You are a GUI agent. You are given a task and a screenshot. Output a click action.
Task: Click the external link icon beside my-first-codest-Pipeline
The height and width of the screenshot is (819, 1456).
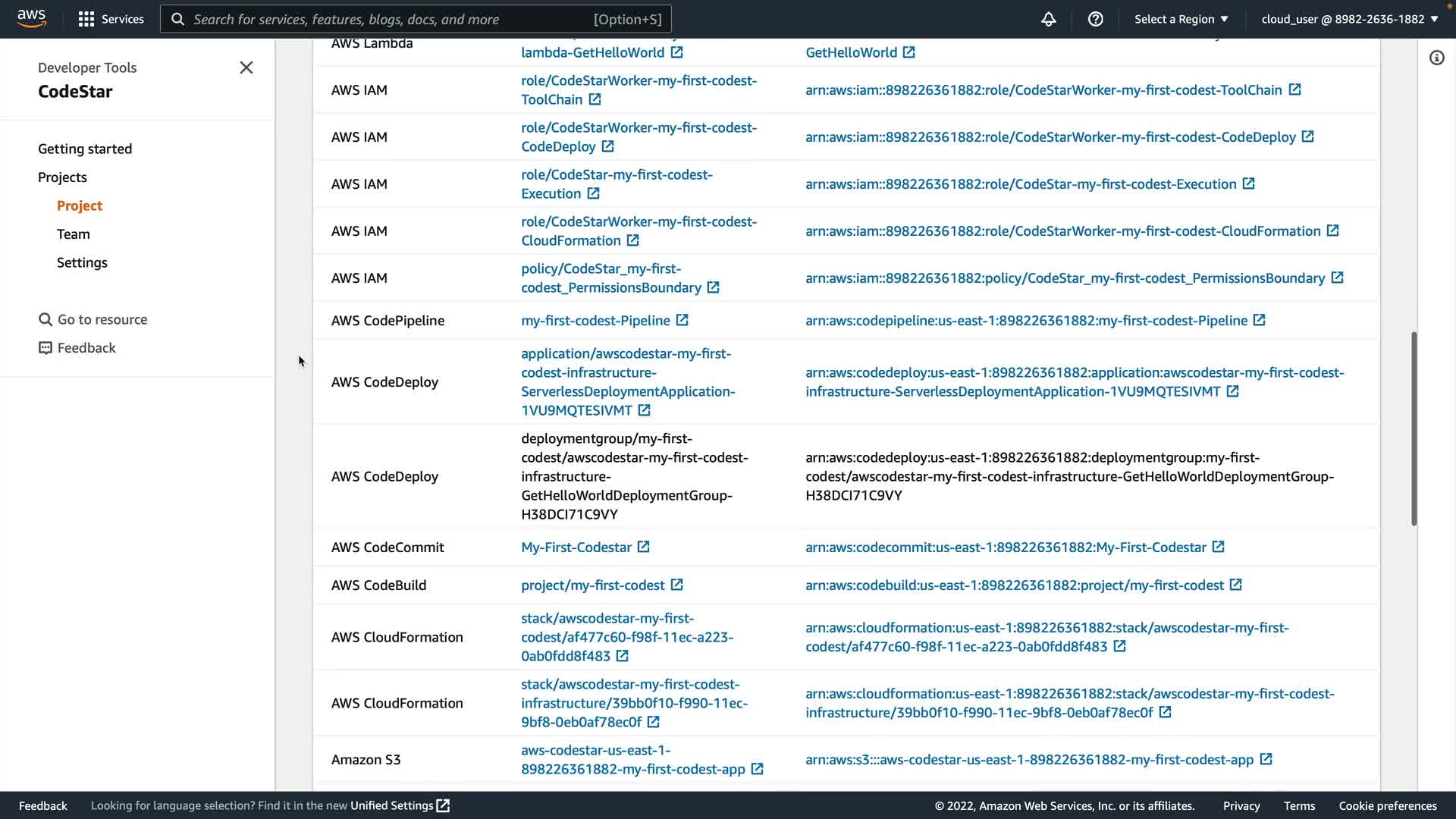click(682, 320)
